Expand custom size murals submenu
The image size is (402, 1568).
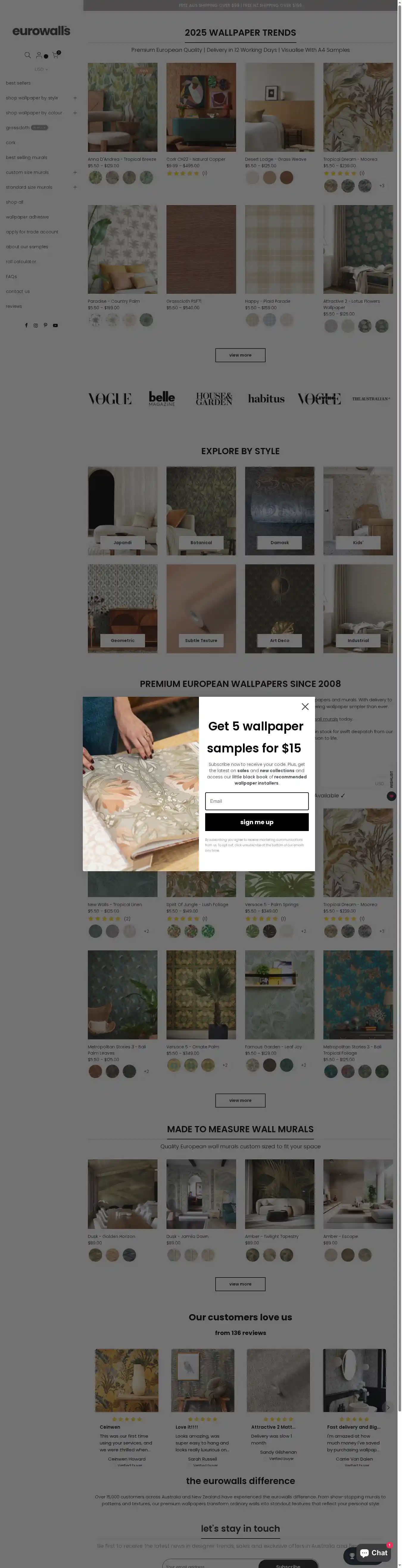pos(75,172)
